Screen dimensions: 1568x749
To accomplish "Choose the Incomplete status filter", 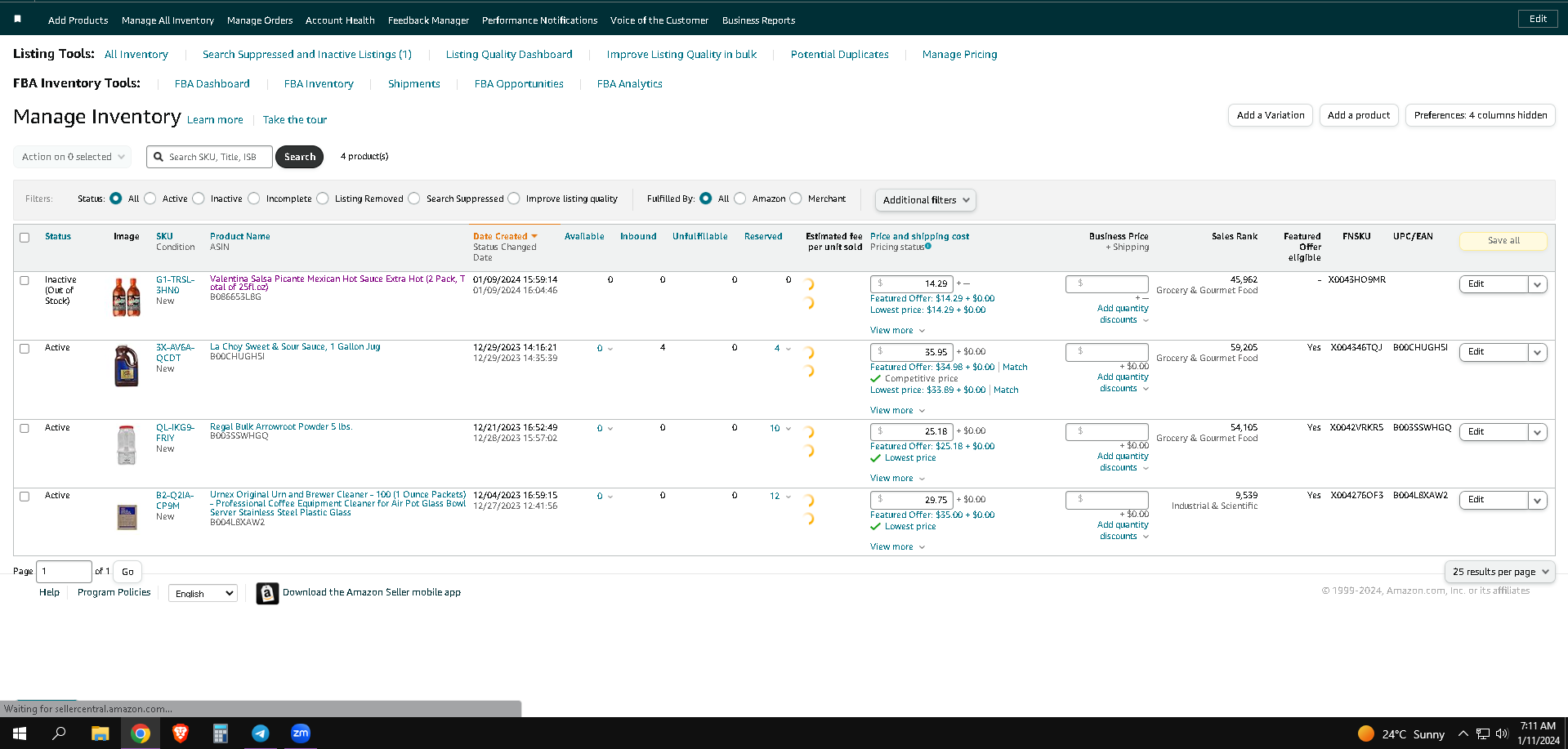I will 254,198.
